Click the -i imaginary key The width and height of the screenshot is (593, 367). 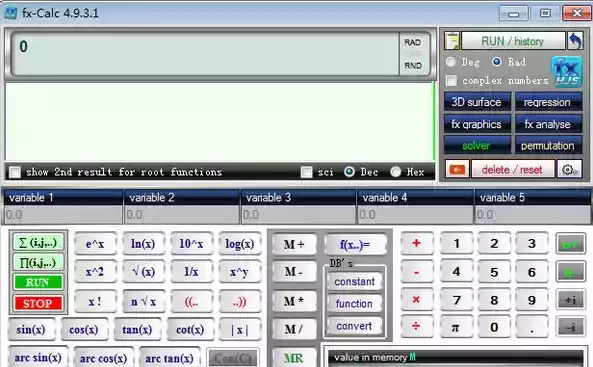point(570,327)
